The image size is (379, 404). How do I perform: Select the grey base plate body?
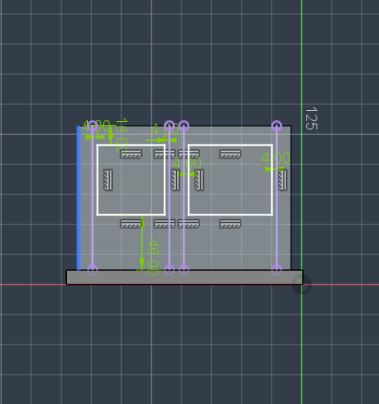click(x=185, y=277)
